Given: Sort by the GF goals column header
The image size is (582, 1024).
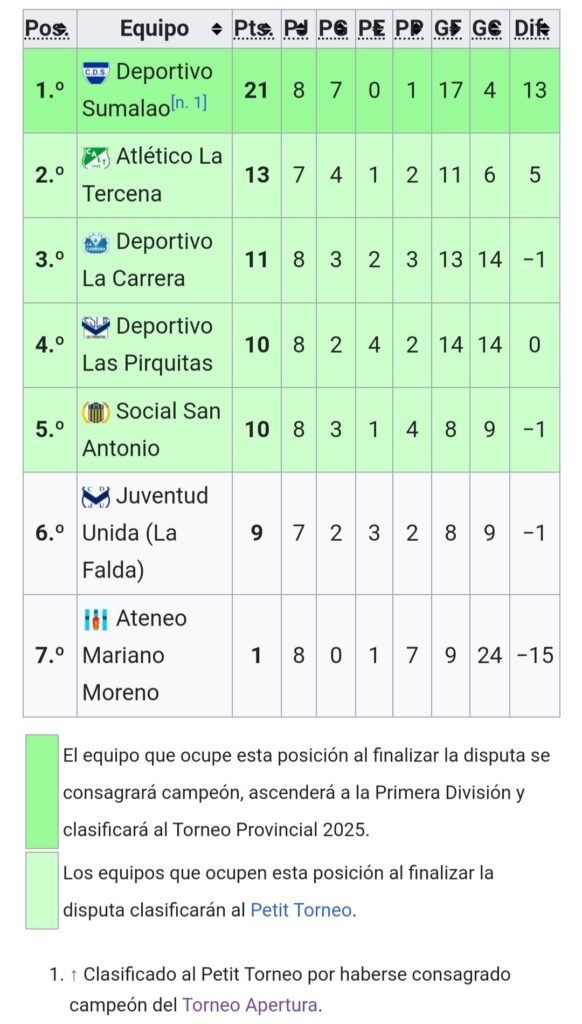Looking at the screenshot, I should [x=450, y=29].
